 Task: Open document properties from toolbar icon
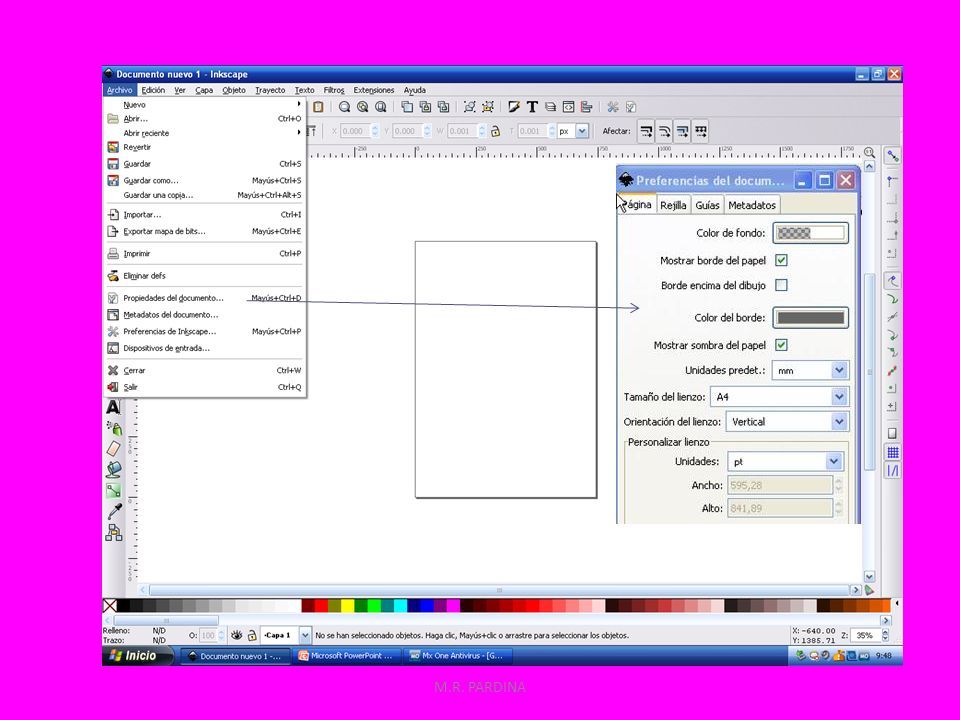(631, 107)
